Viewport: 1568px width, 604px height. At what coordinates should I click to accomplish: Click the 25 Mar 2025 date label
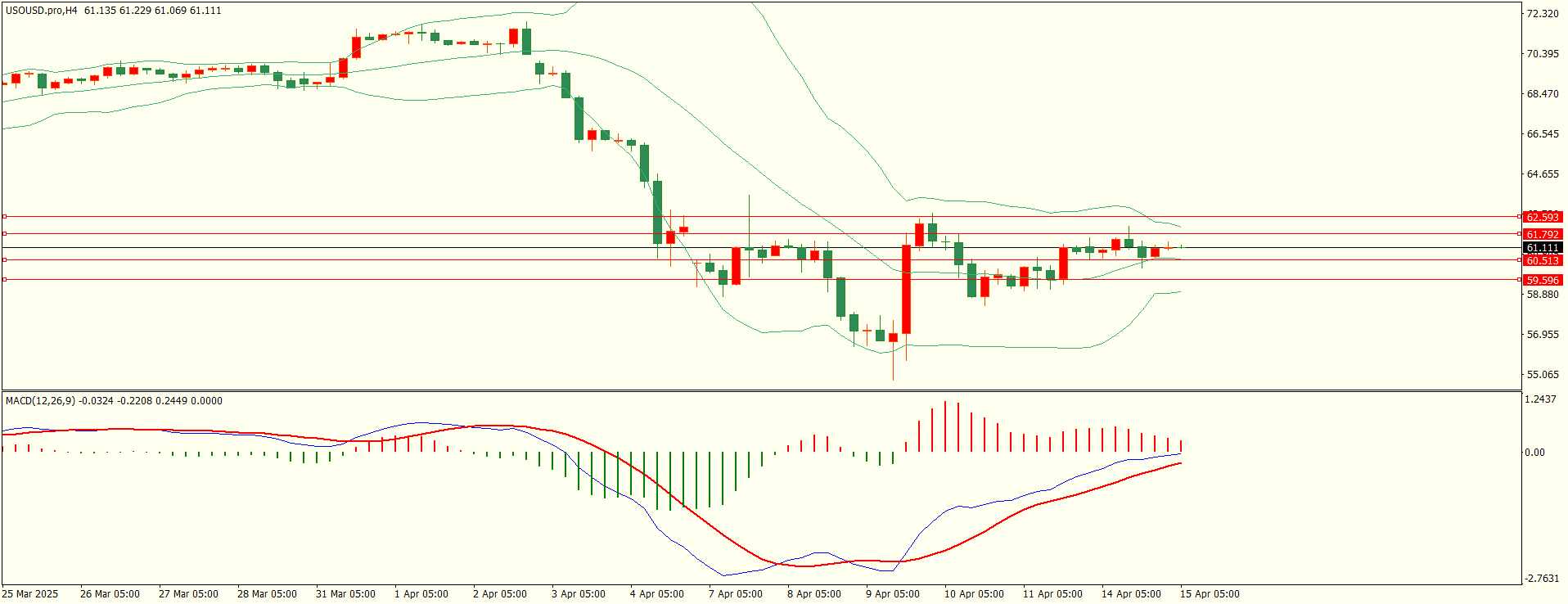coord(30,593)
